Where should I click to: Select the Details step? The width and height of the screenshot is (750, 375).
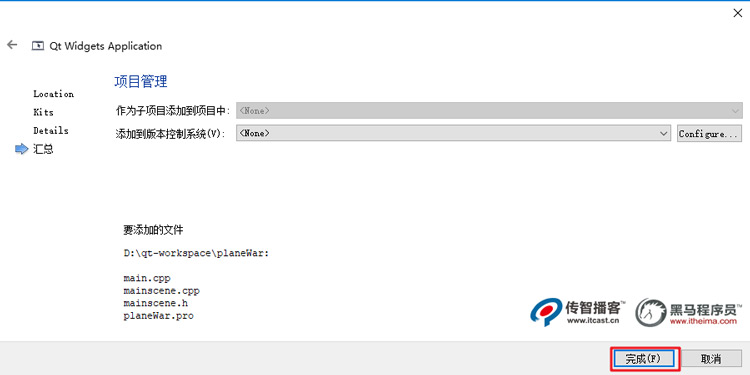[51, 131]
